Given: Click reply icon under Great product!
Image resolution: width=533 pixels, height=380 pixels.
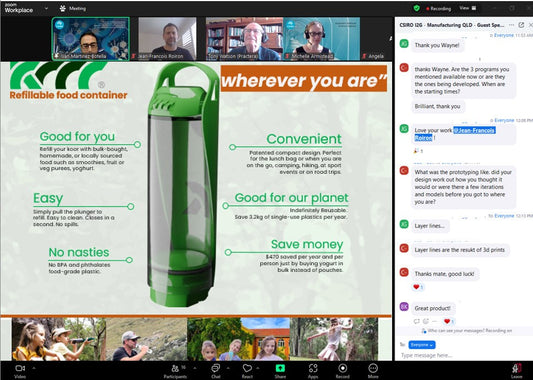Looking at the screenshot, I should (x=417, y=321).
